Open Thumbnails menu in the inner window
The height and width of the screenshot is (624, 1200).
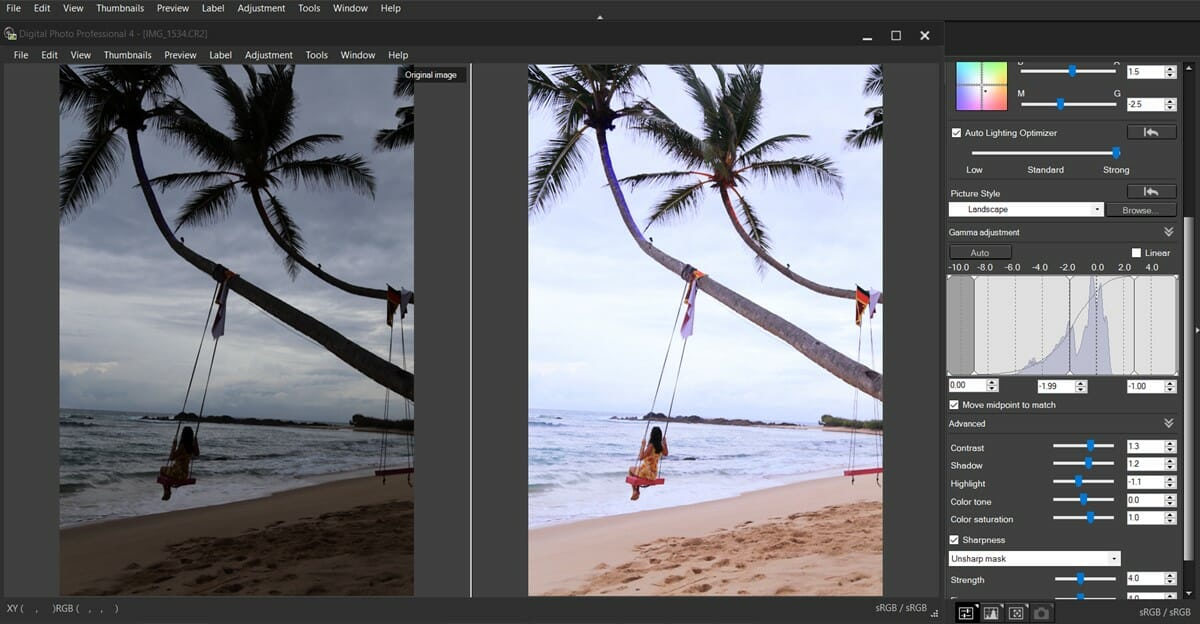(127, 55)
